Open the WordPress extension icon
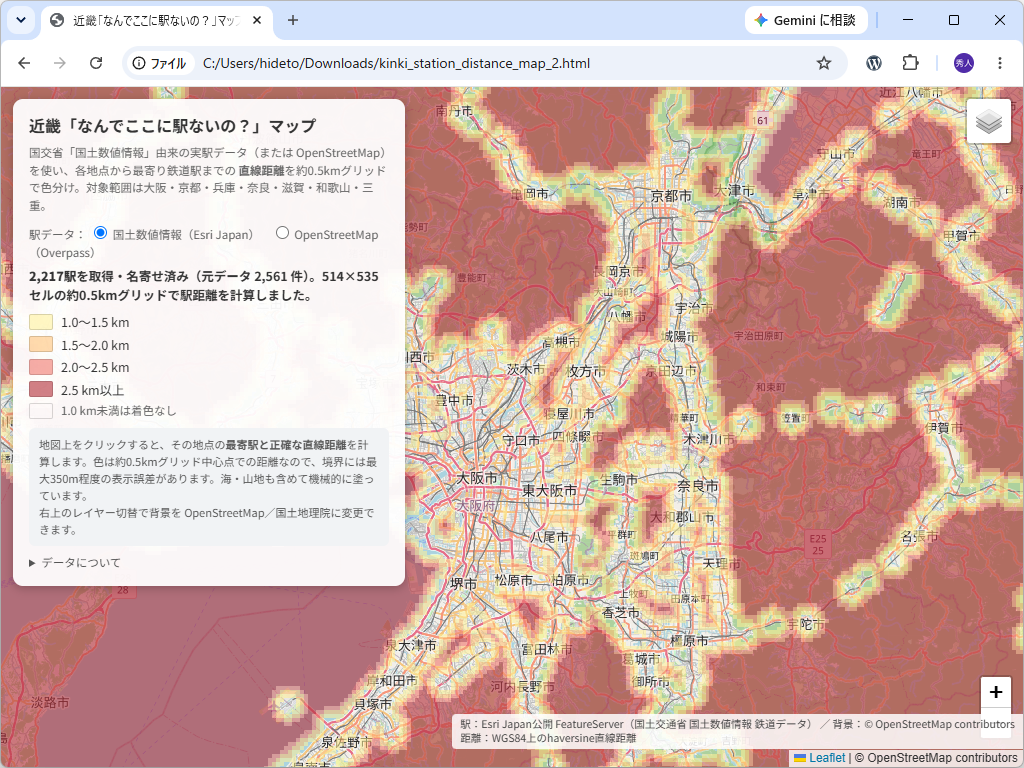The width and height of the screenshot is (1024, 768). tap(874, 63)
